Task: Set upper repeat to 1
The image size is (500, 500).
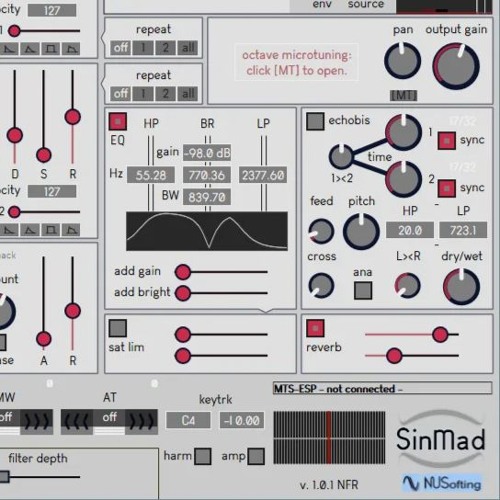Action: (x=143, y=48)
